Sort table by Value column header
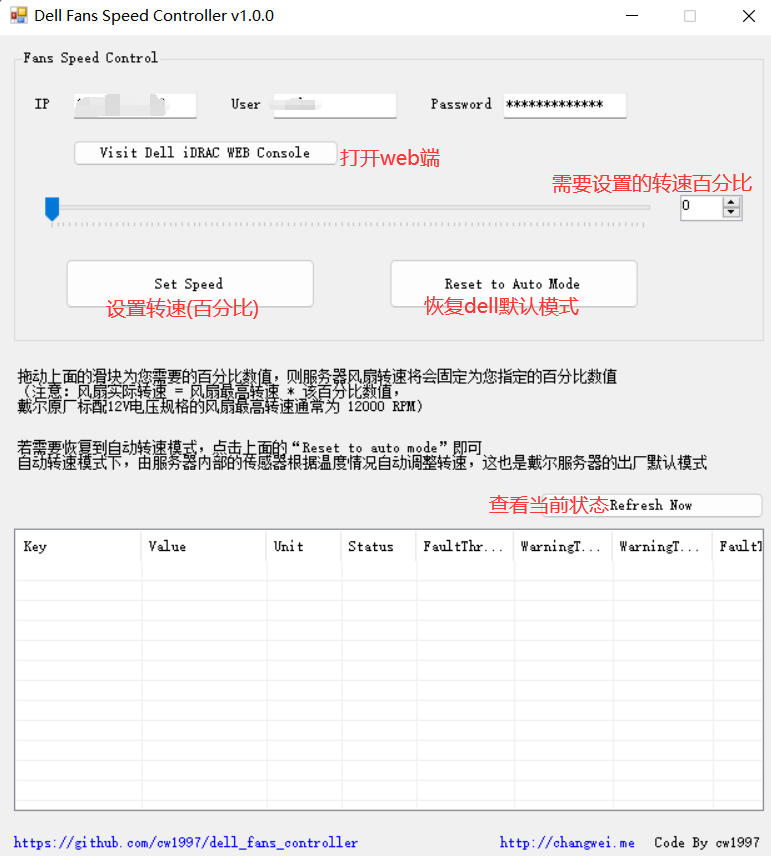The width and height of the screenshot is (771, 856). pyautogui.click(x=203, y=547)
